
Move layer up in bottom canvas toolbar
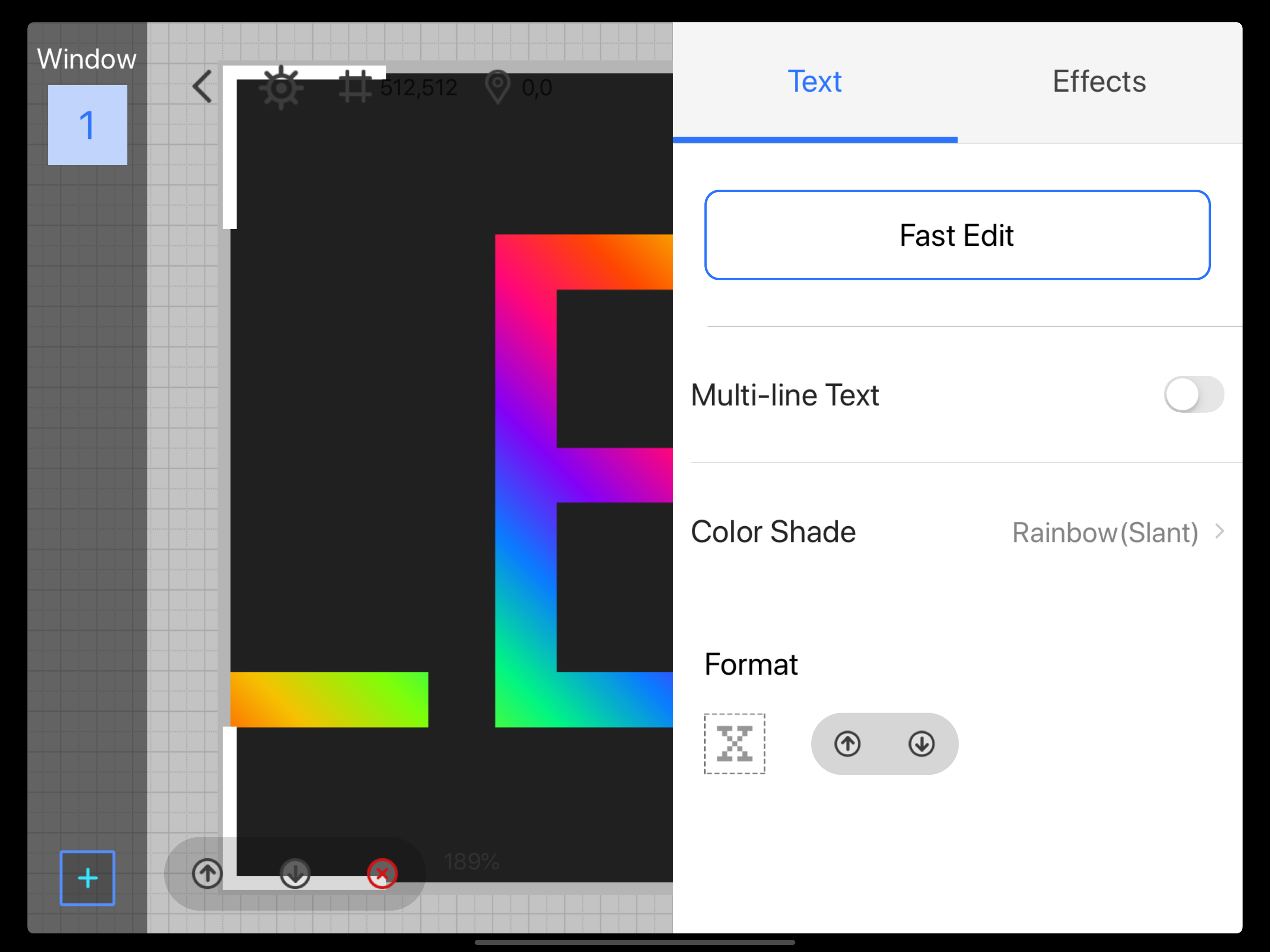[x=207, y=873]
